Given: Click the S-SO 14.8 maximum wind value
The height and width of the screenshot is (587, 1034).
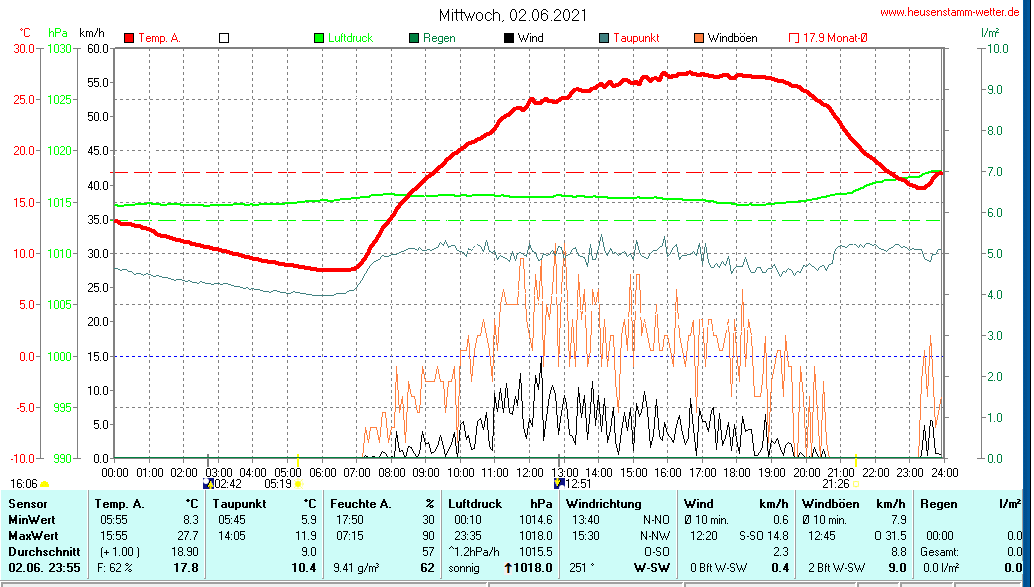Looking at the screenshot, I should pos(764,536).
